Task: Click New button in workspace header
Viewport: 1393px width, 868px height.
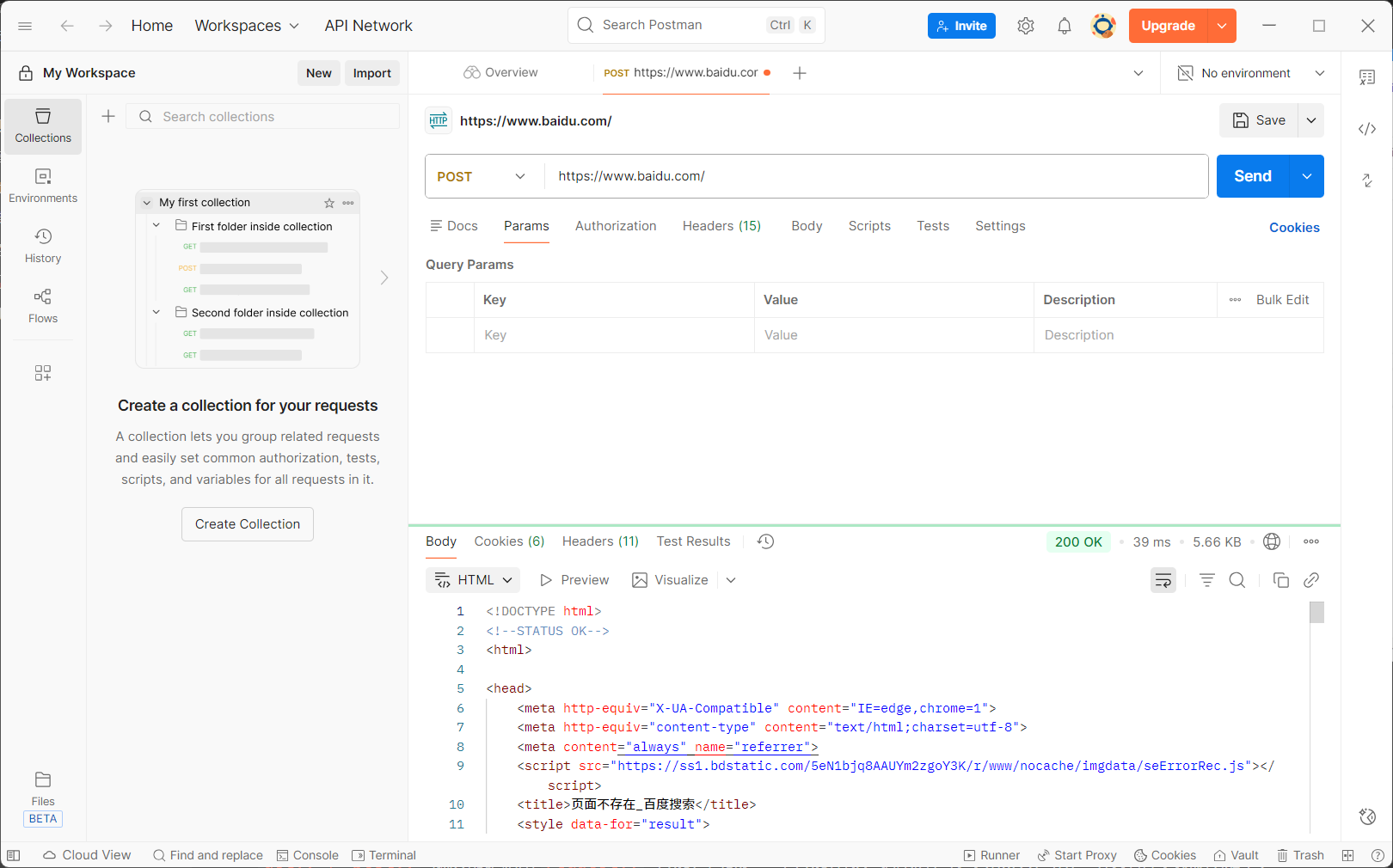Action: pos(319,73)
